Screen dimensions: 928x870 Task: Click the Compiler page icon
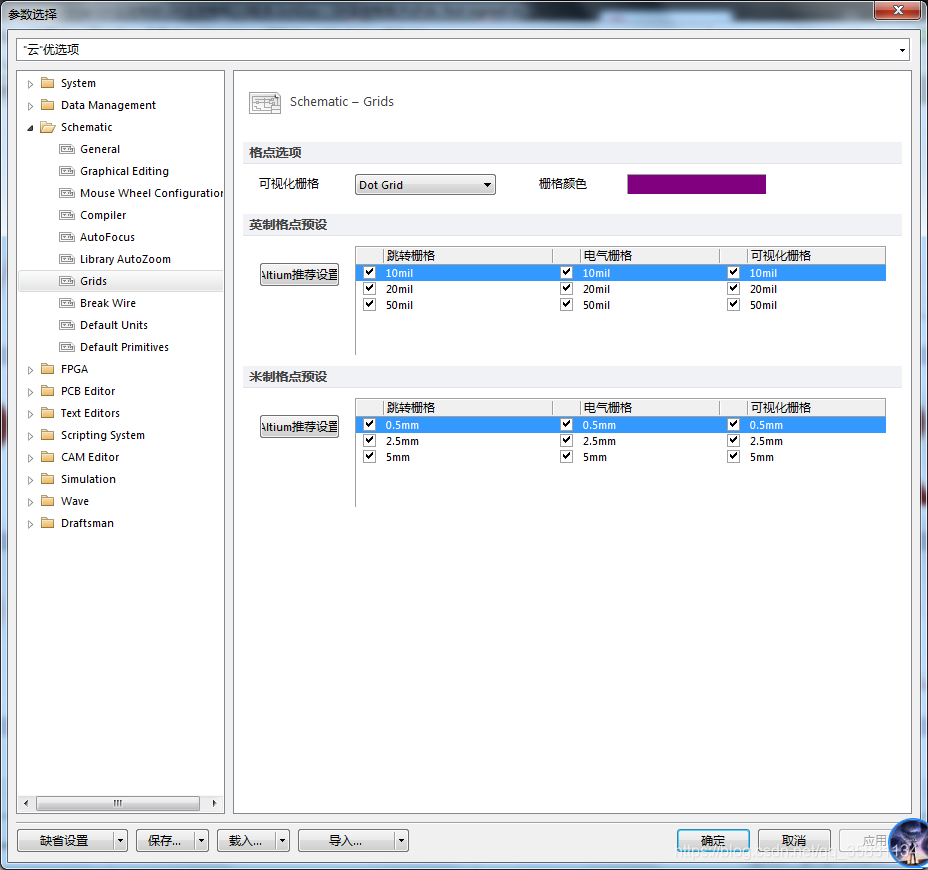coord(67,215)
